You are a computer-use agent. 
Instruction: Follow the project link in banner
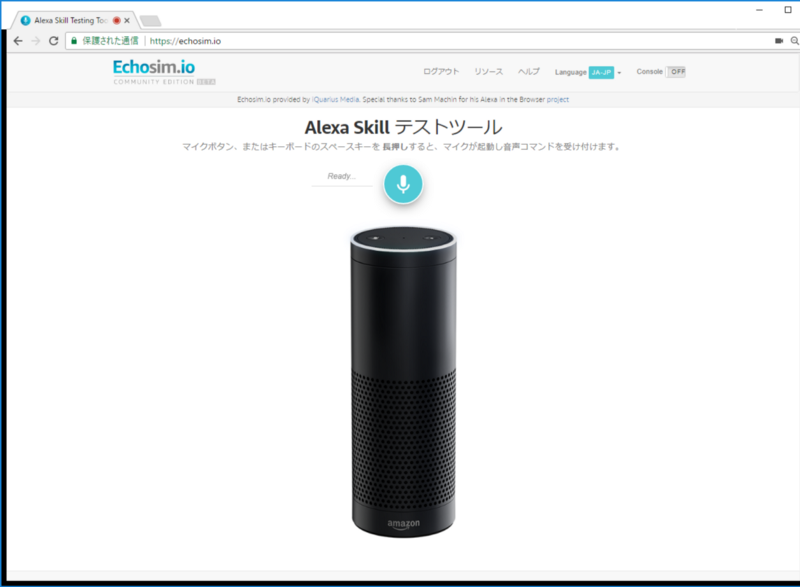click(x=558, y=99)
